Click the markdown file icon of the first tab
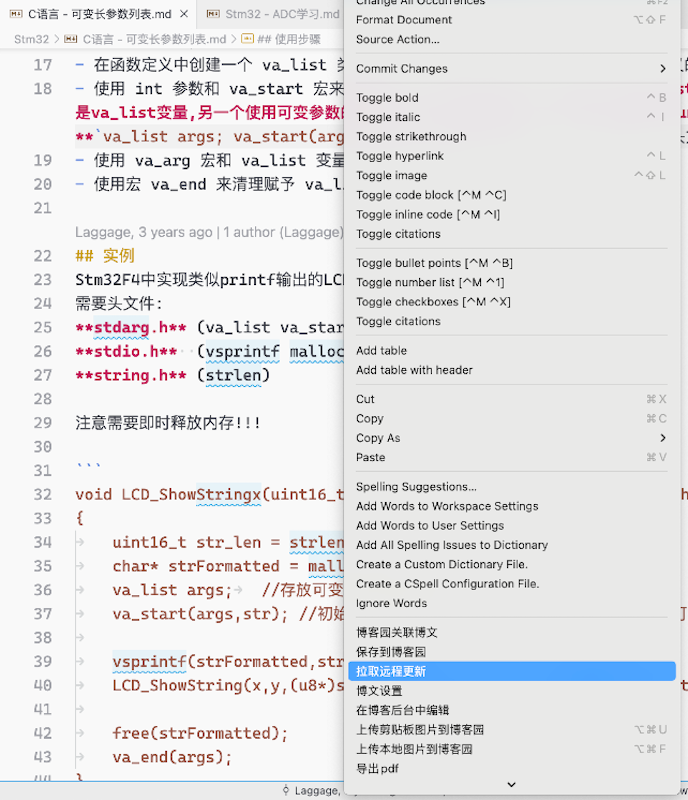This screenshot has width=688, height=800. tap(16, 14)
